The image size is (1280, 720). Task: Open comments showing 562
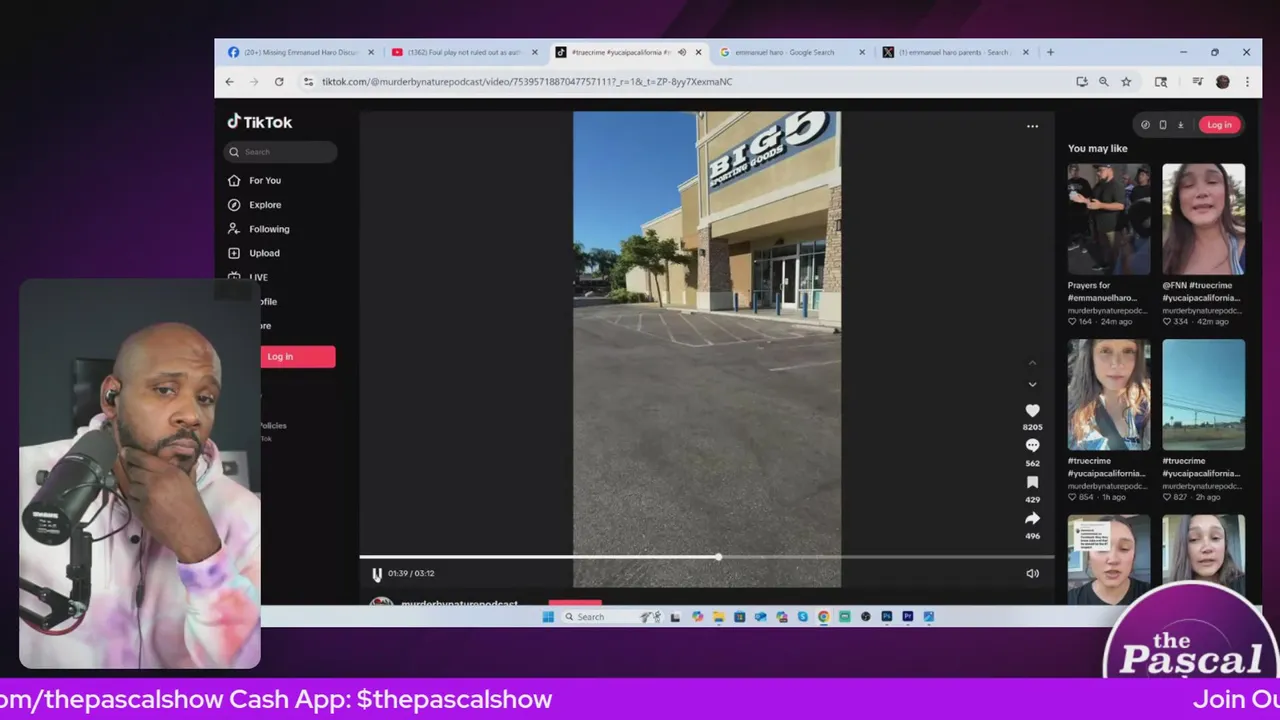(1032, 446)
